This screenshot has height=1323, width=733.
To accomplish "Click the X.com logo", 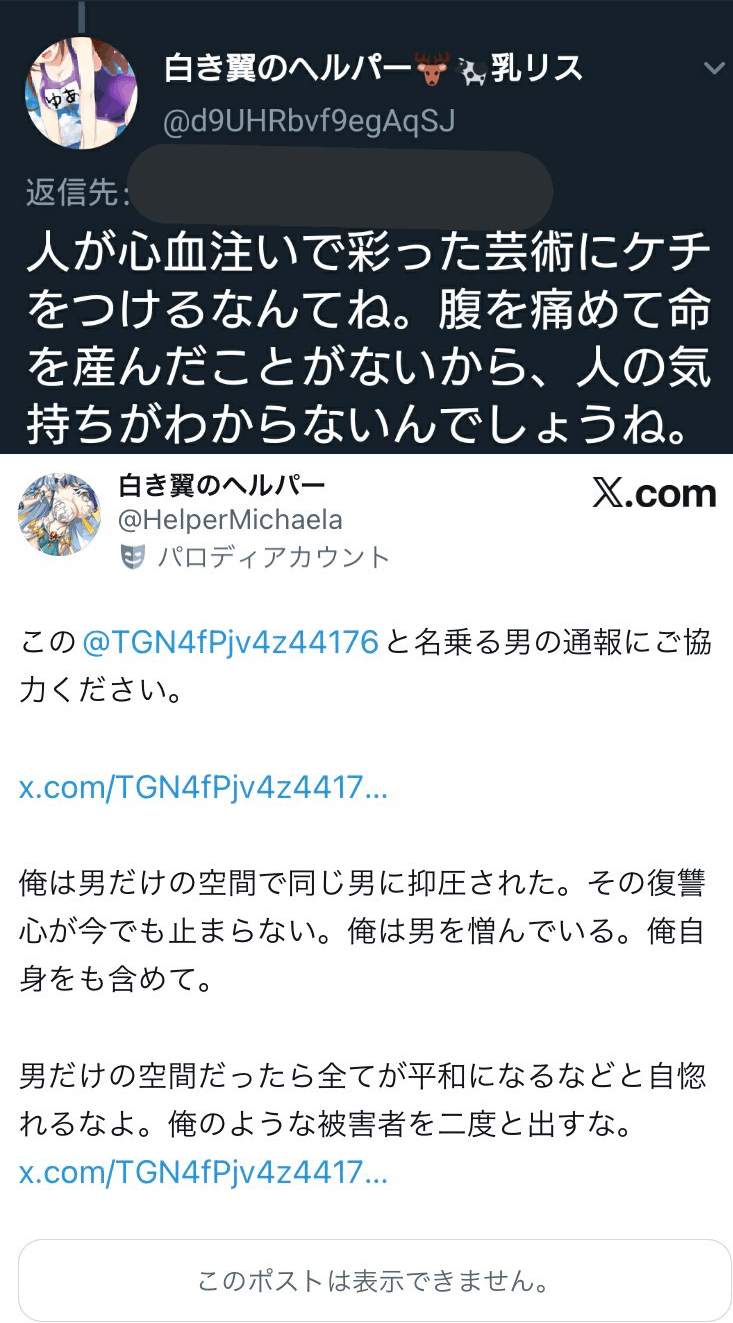I will (x=655, y=494).
